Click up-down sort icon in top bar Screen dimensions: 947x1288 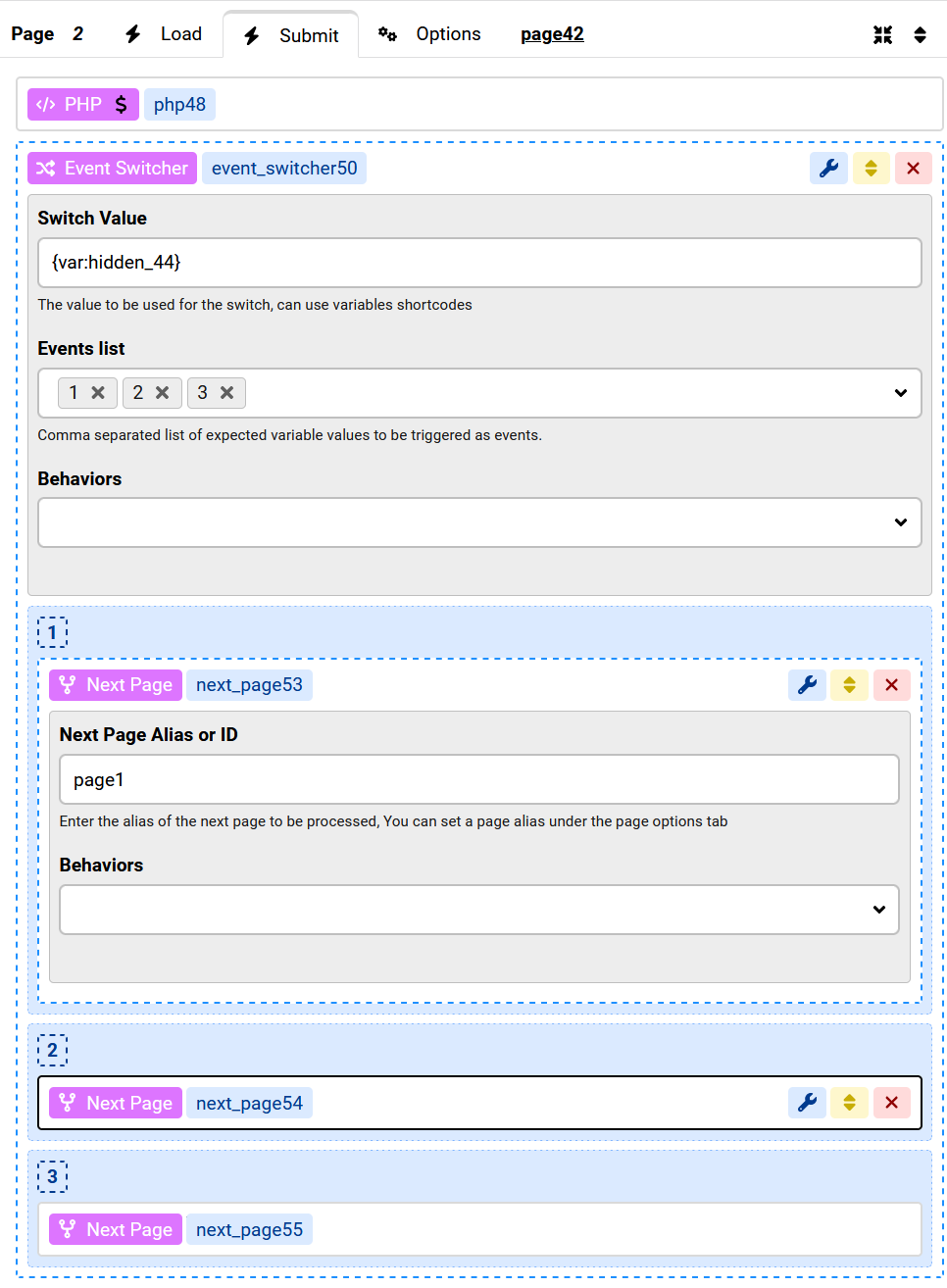920,35
